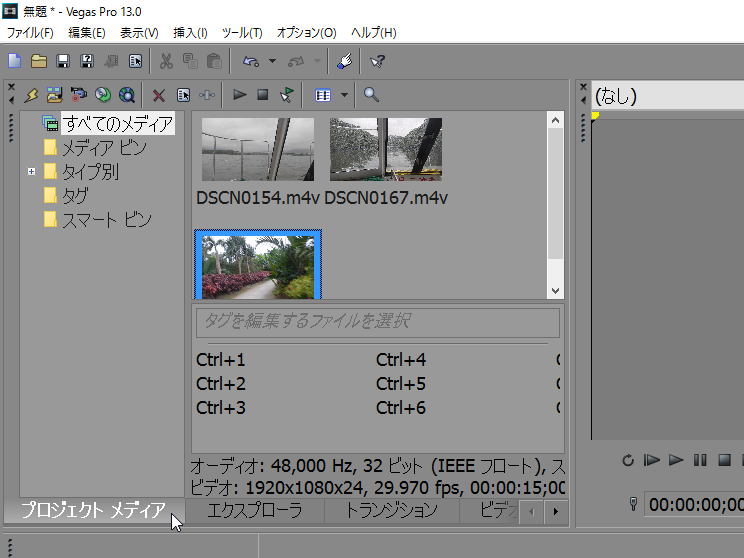
Task: Undo the last action with the undo arrow
Action: pyautogui.click(x=251, y=61)
